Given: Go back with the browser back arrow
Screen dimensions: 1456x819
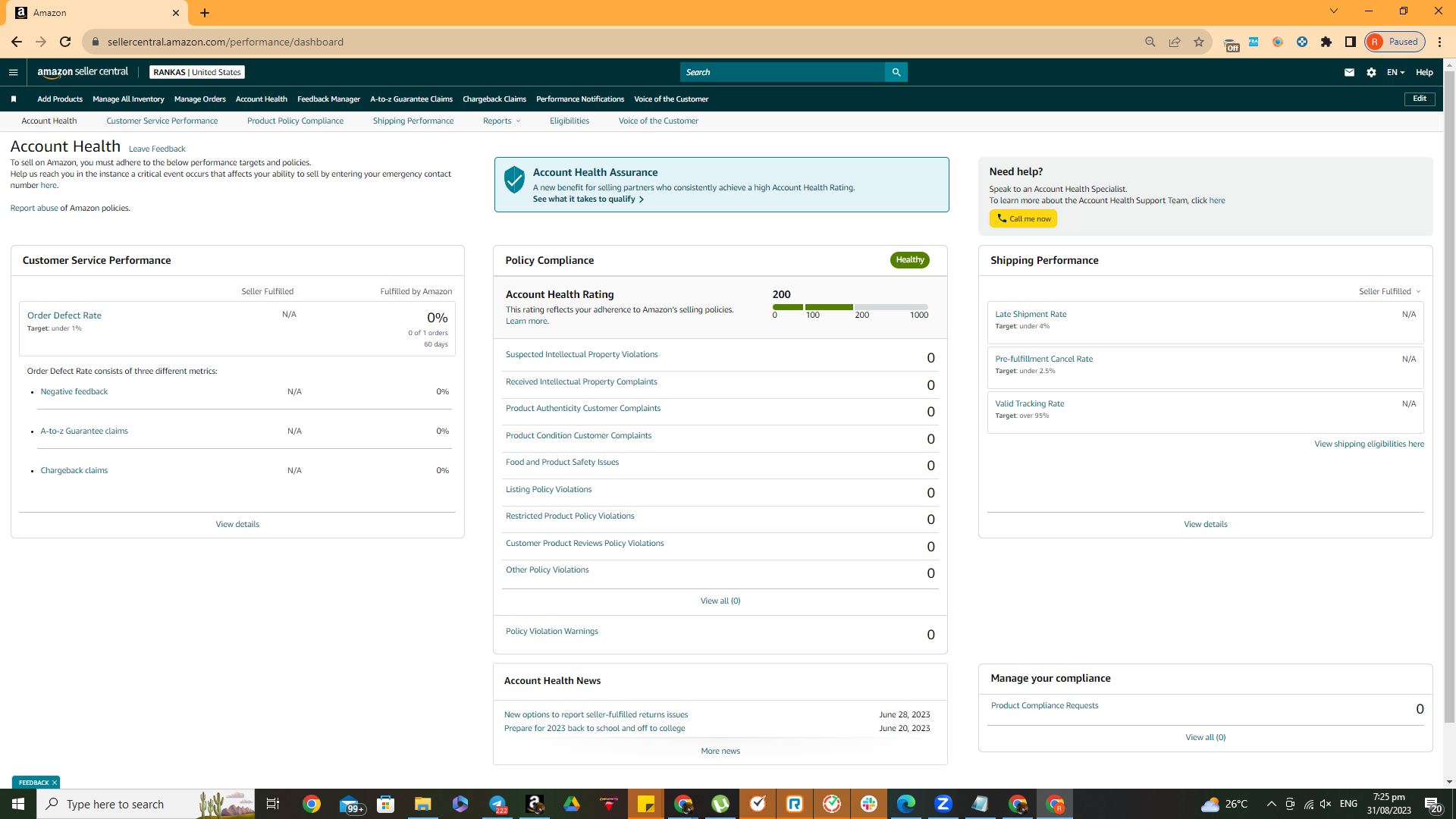Looking at the screenshot, I should (x=17, y=42).
